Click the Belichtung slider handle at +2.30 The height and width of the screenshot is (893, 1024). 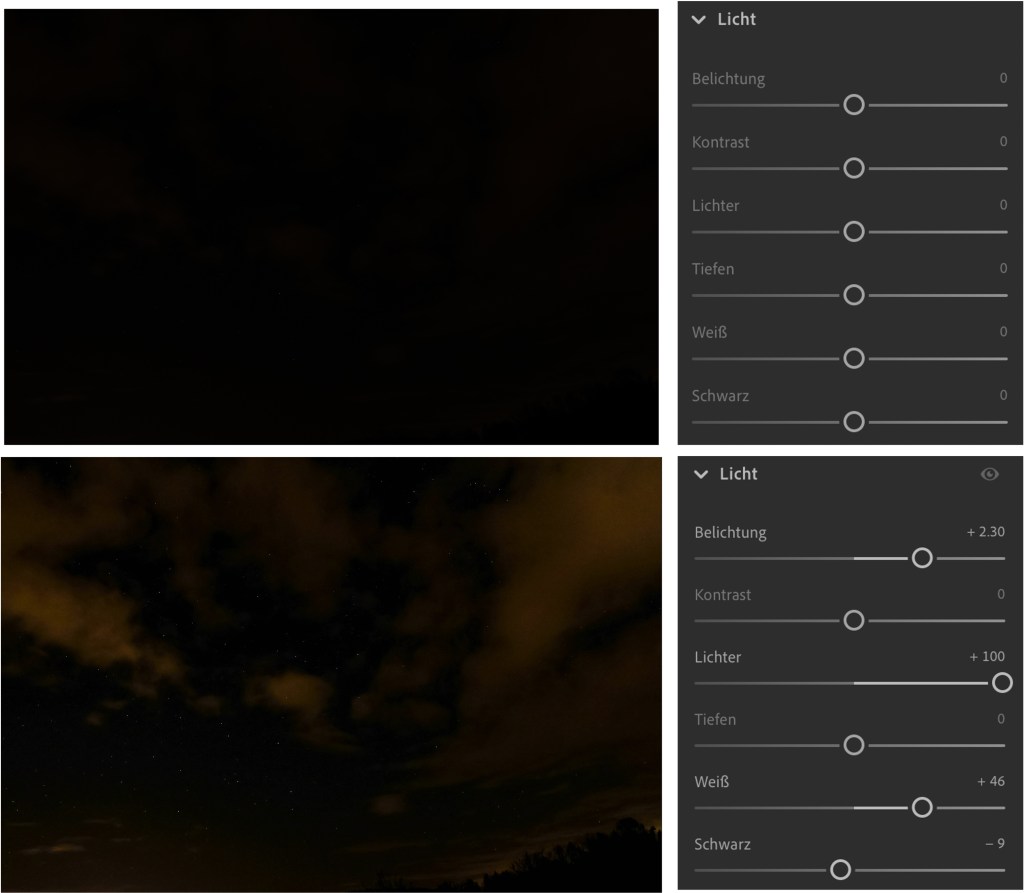coord(922,558)
